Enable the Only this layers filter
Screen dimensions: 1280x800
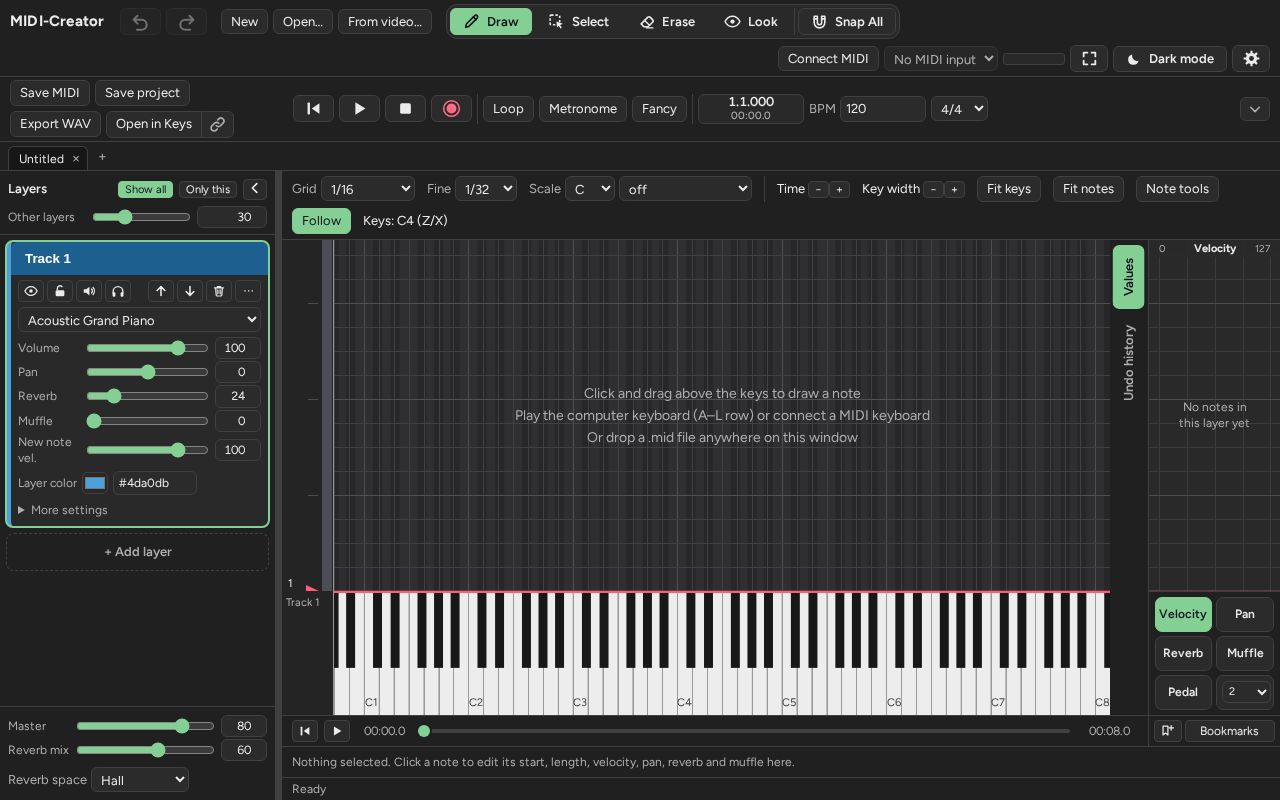tap(208, 189)
